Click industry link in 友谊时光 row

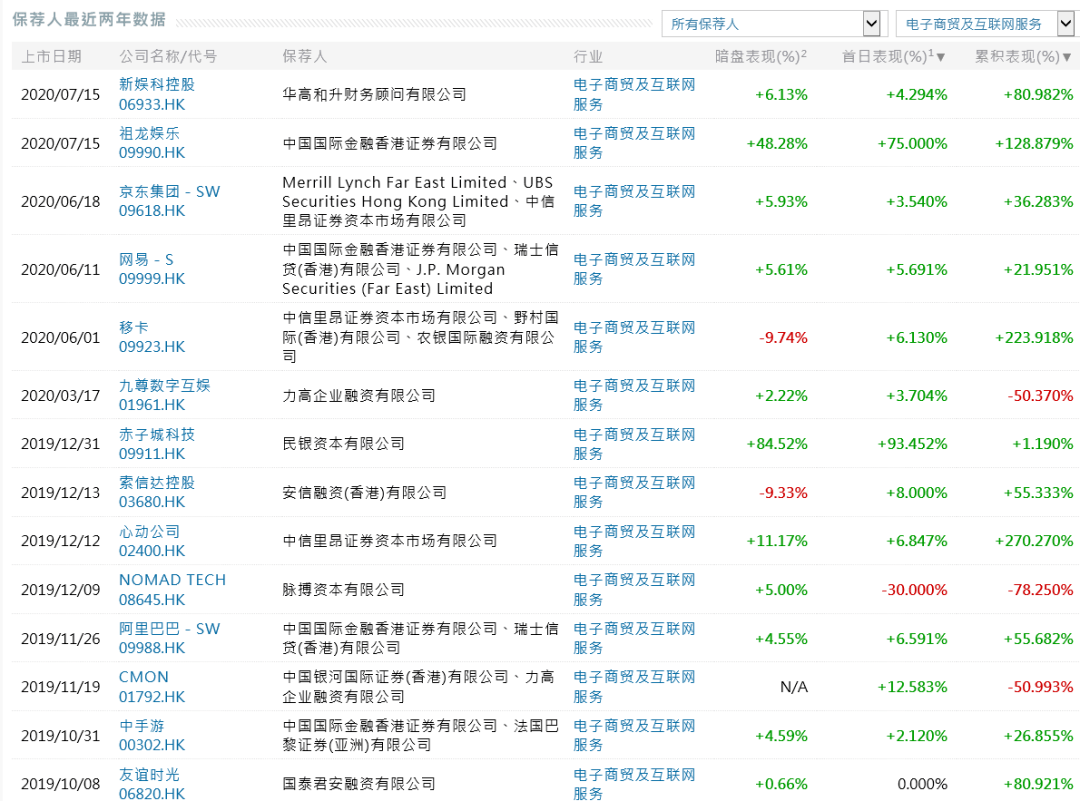coord(634,784)
